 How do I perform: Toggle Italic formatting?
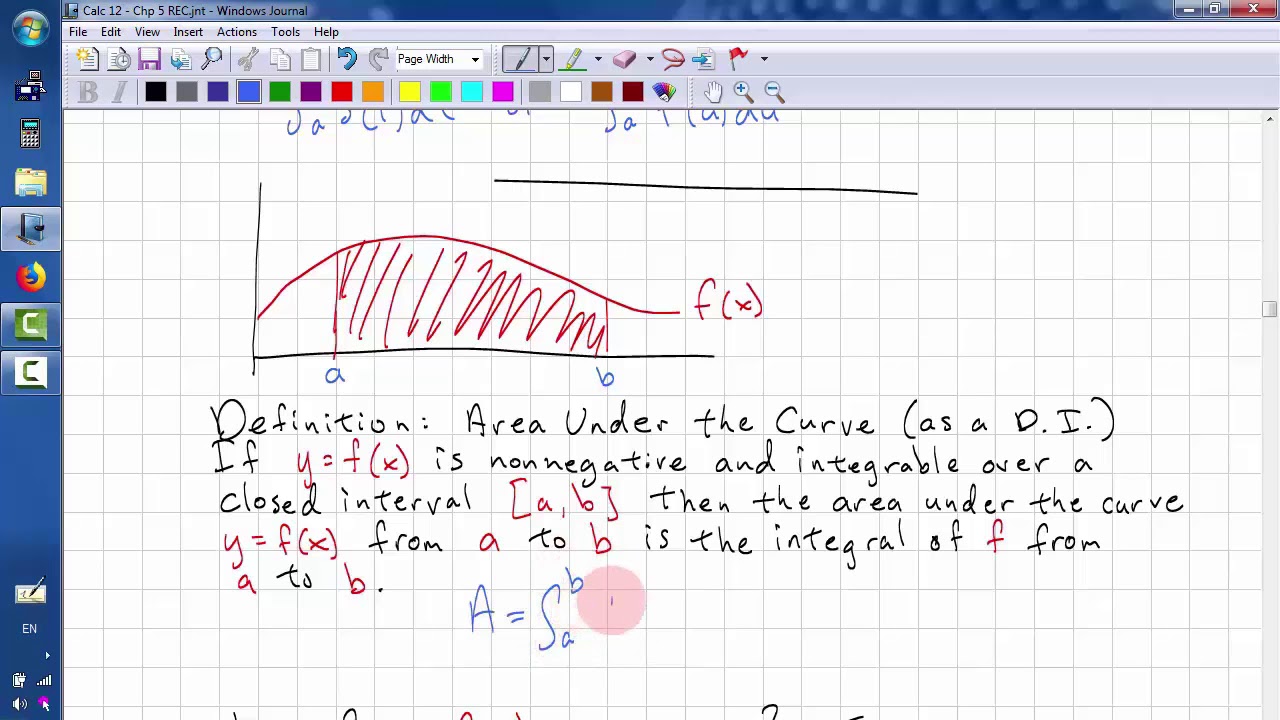(119, 92)
